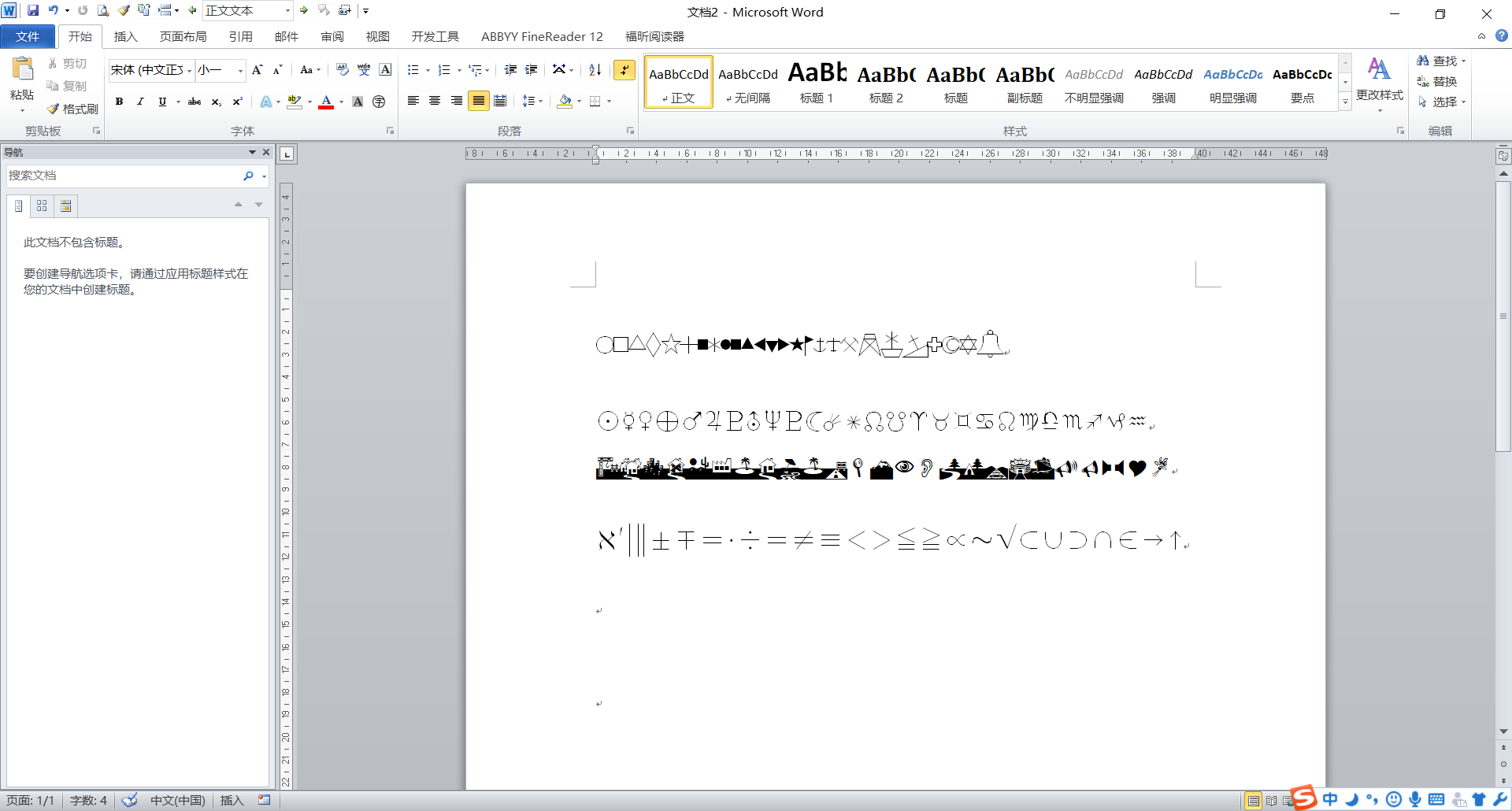Screen dimensions: 1512x811
Task: Grow font size with the enlarge-A icon
Action: click(x=257, y=70)
